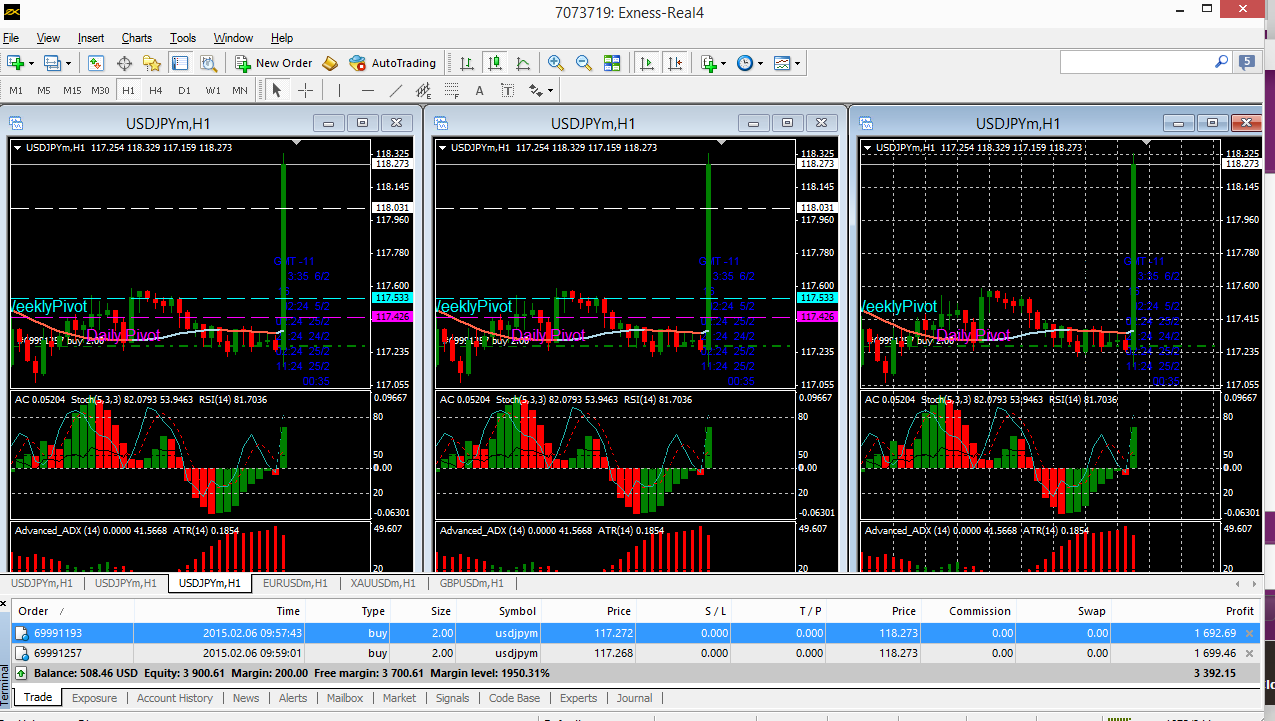This screenshot has height=721, width=1275.
Task: Open the MetaEditor icon in the toolbar
Action: pyautogui.click(x=330, y=63)
